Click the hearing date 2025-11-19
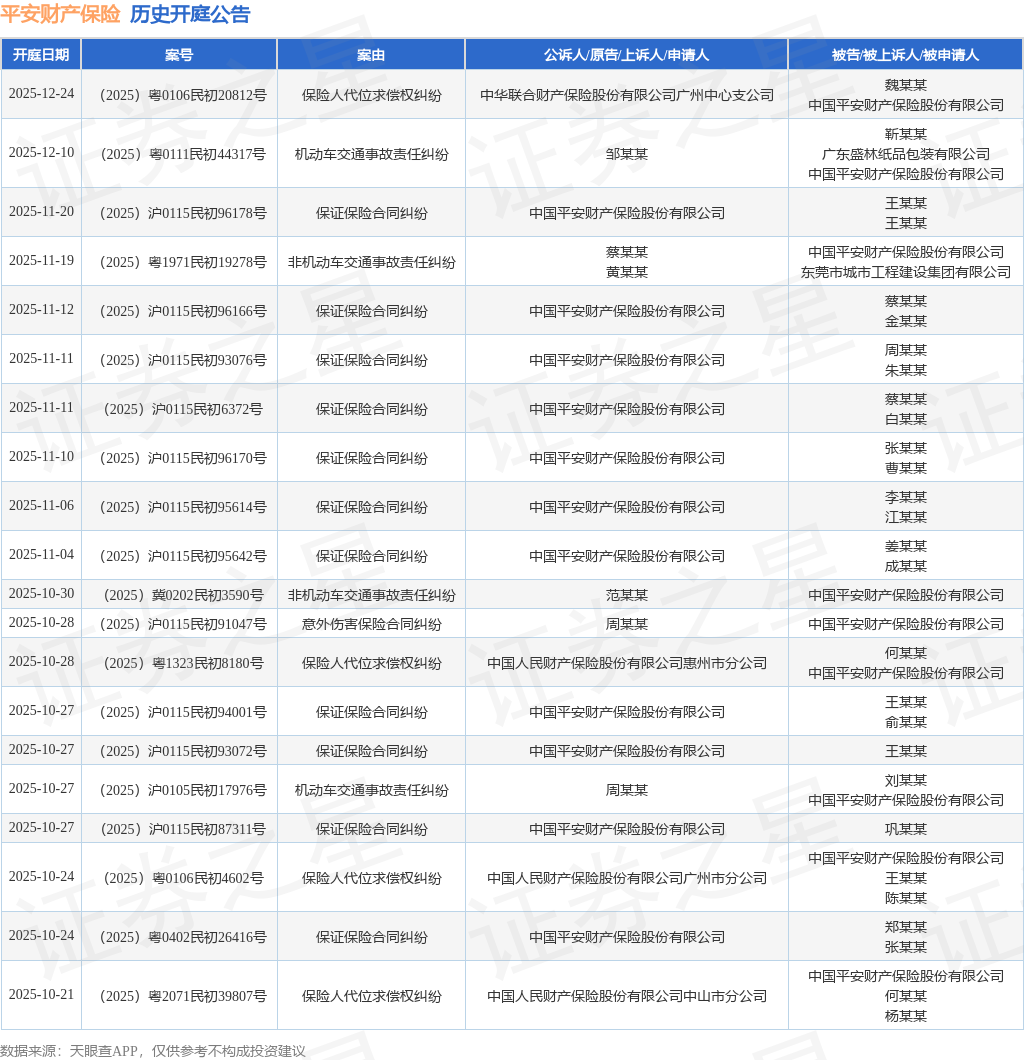The image size is (1024, 1060). tap(41, 260)
